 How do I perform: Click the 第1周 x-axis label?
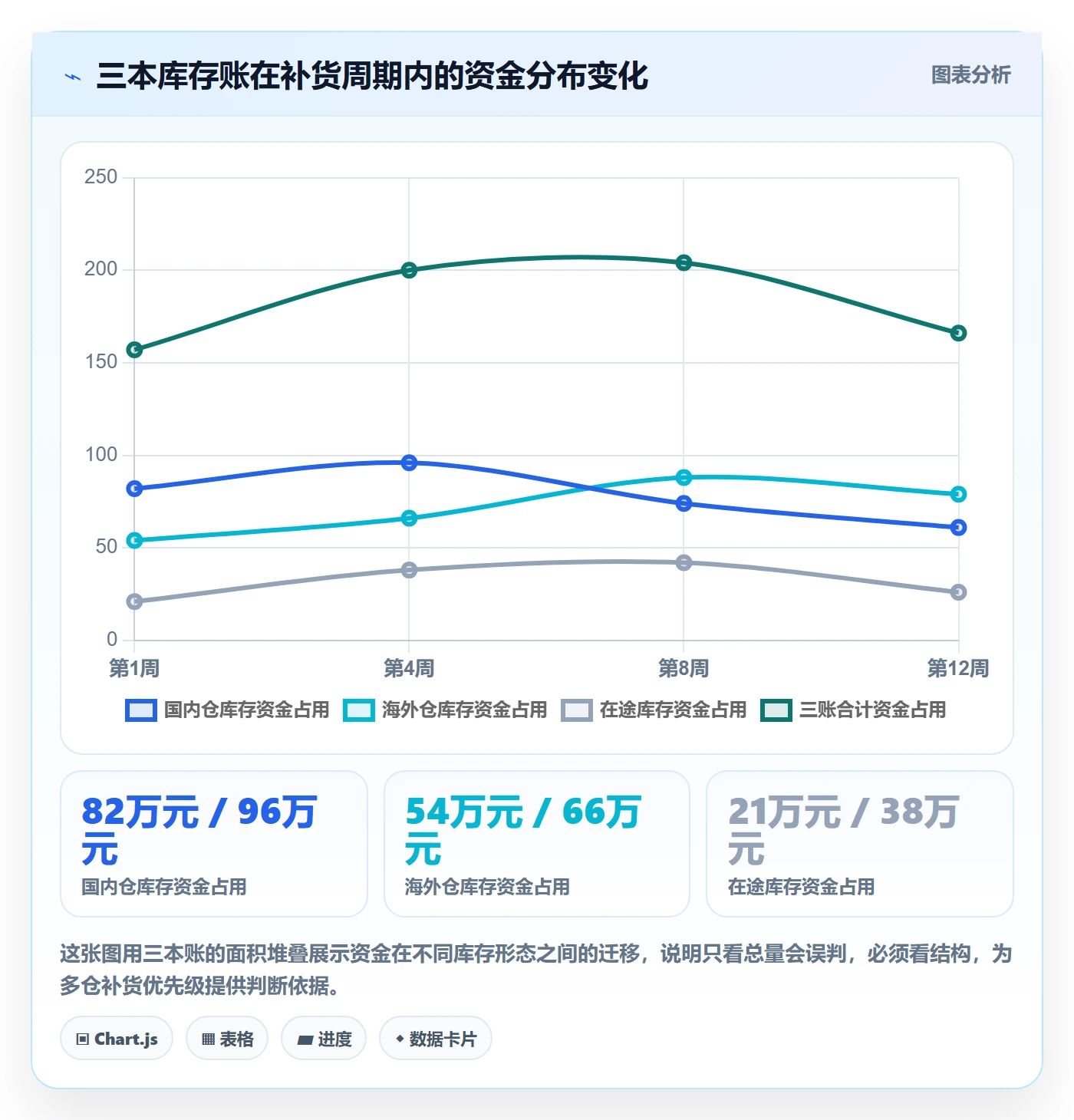(134, 668)
